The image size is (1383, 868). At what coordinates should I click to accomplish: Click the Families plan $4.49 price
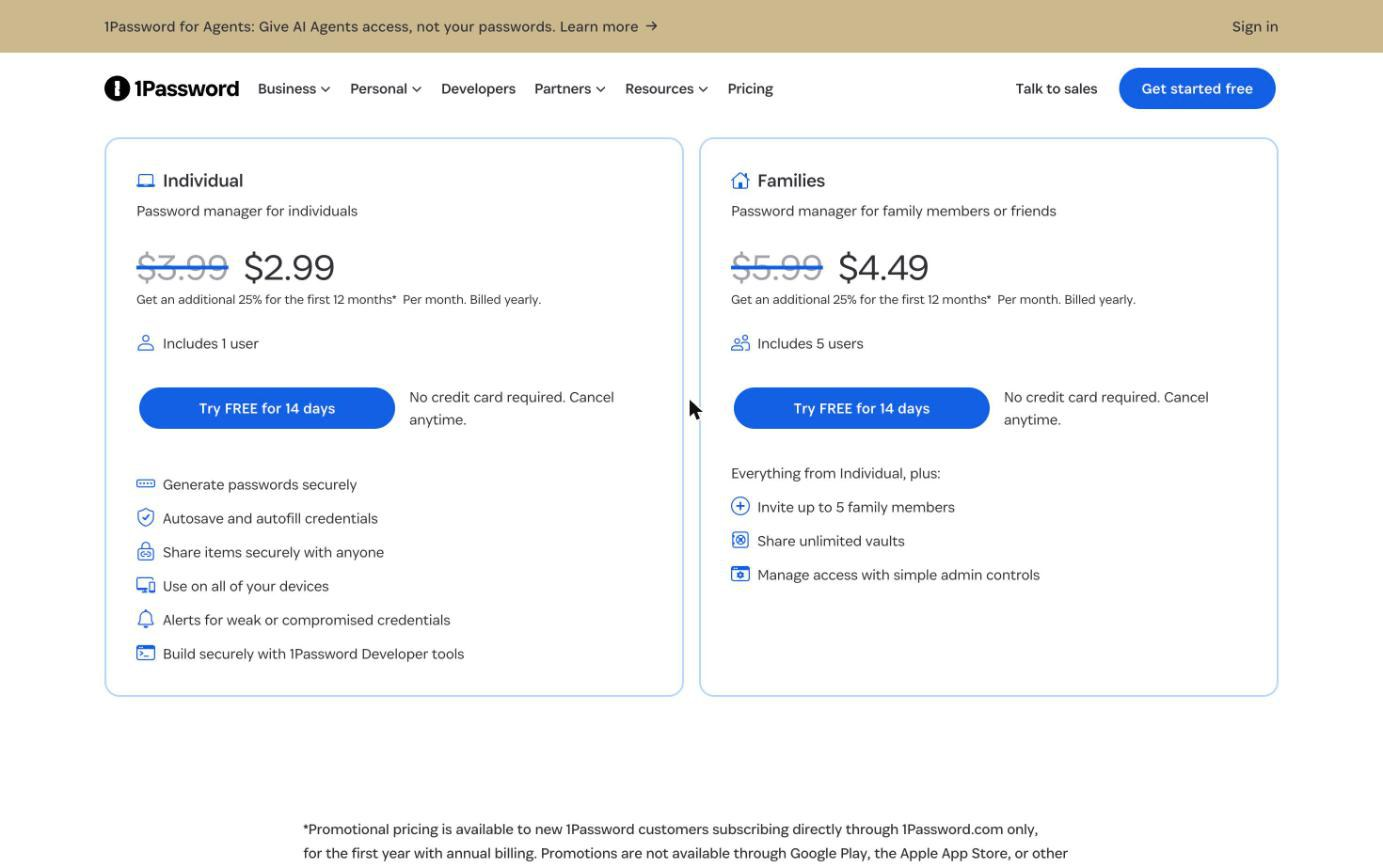(x=884, y=267)
